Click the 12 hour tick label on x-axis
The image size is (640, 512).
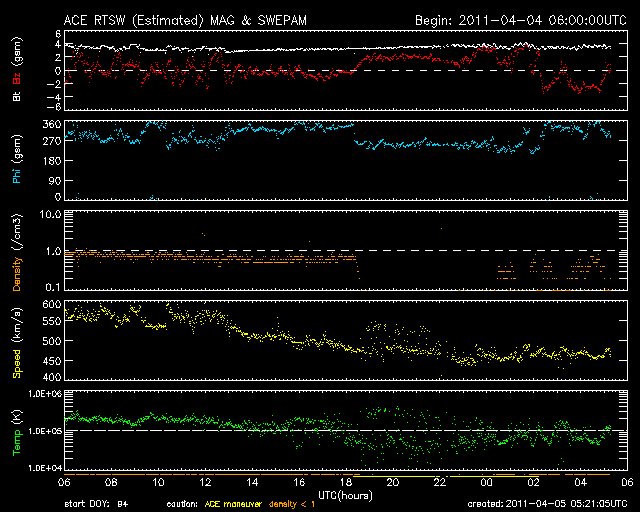tap(205, 482)
